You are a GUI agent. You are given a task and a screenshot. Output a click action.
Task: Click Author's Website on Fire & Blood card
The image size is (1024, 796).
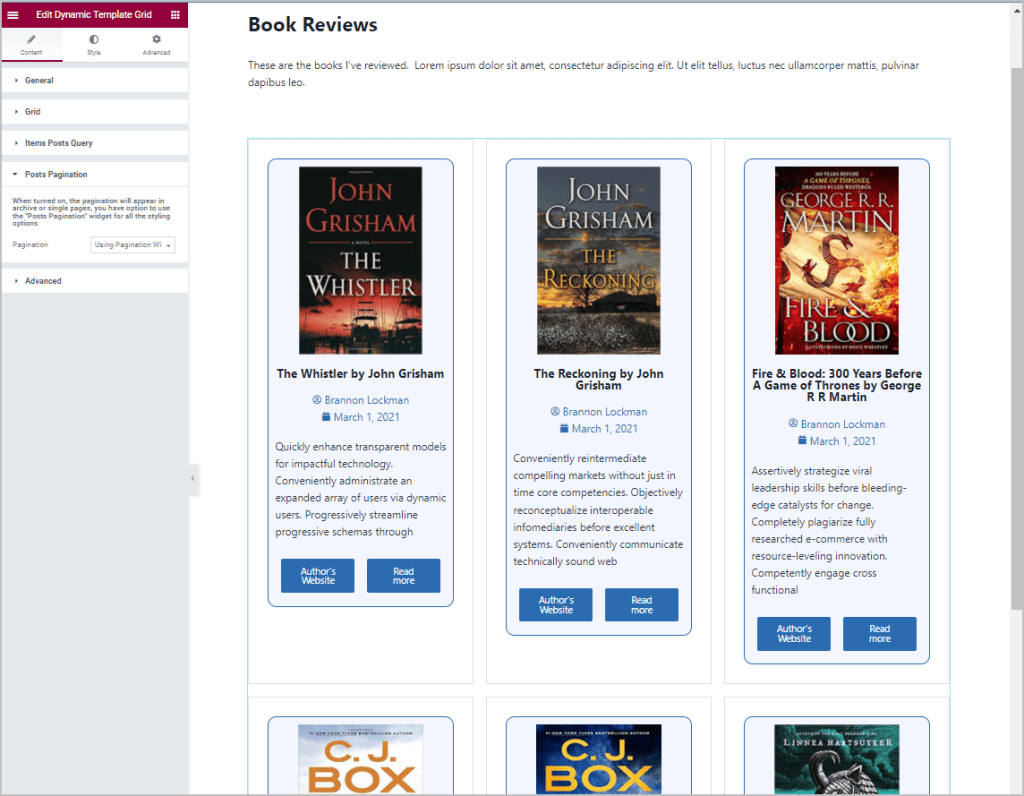tap(794, 634)
